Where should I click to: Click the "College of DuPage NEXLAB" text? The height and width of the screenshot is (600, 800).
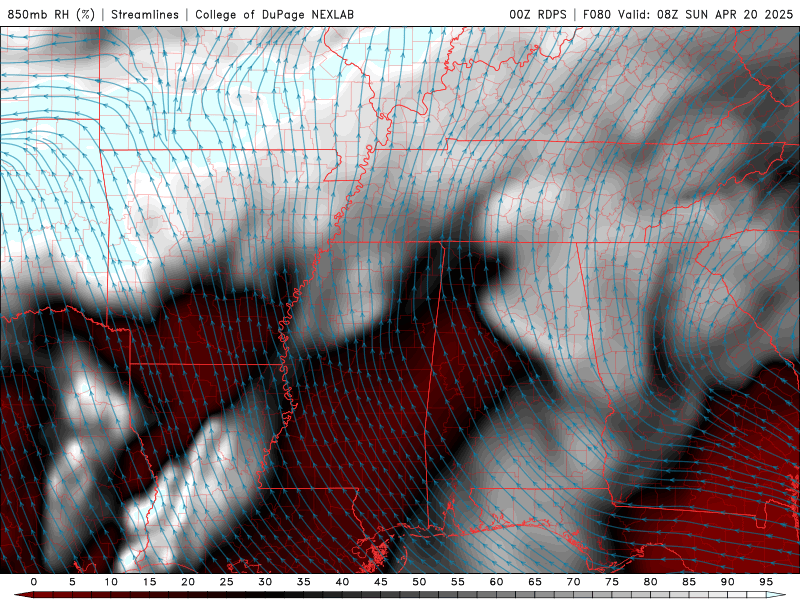(274, 14)
